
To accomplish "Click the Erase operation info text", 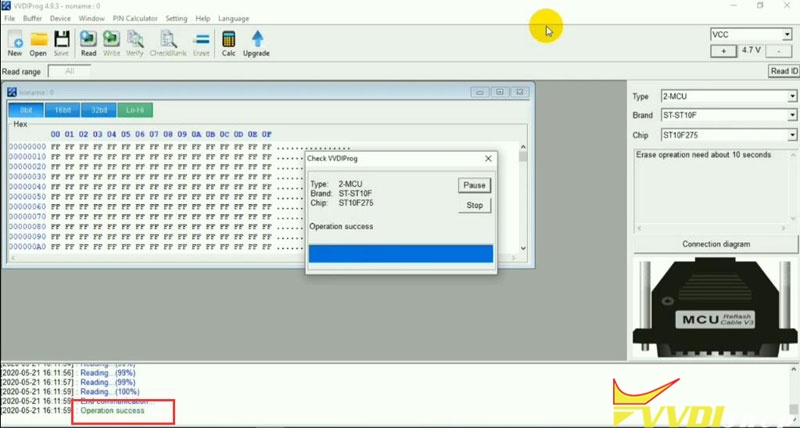I will pyautogui.click(x=704, y=155).
